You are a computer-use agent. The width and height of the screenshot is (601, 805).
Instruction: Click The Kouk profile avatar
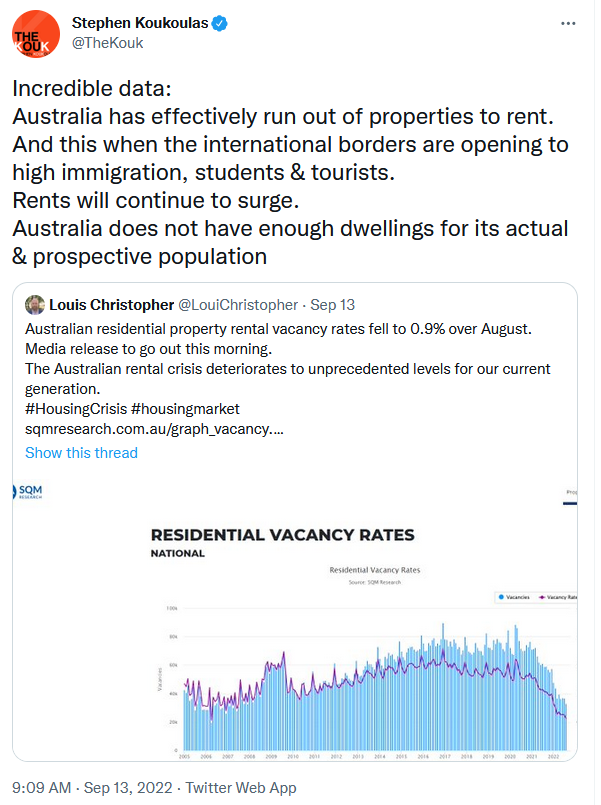(36, 36)
